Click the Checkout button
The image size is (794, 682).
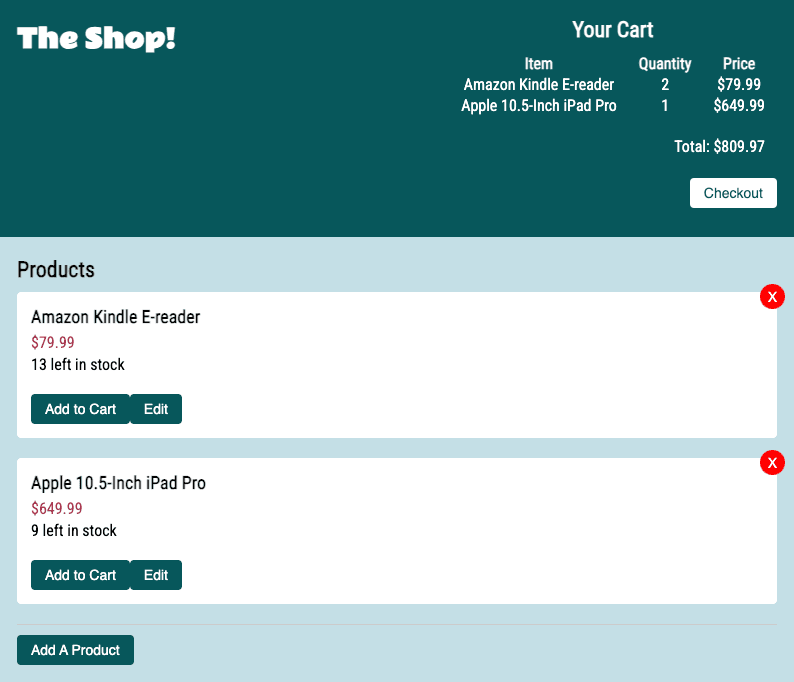pyautogui.click(x=733, y=193)
